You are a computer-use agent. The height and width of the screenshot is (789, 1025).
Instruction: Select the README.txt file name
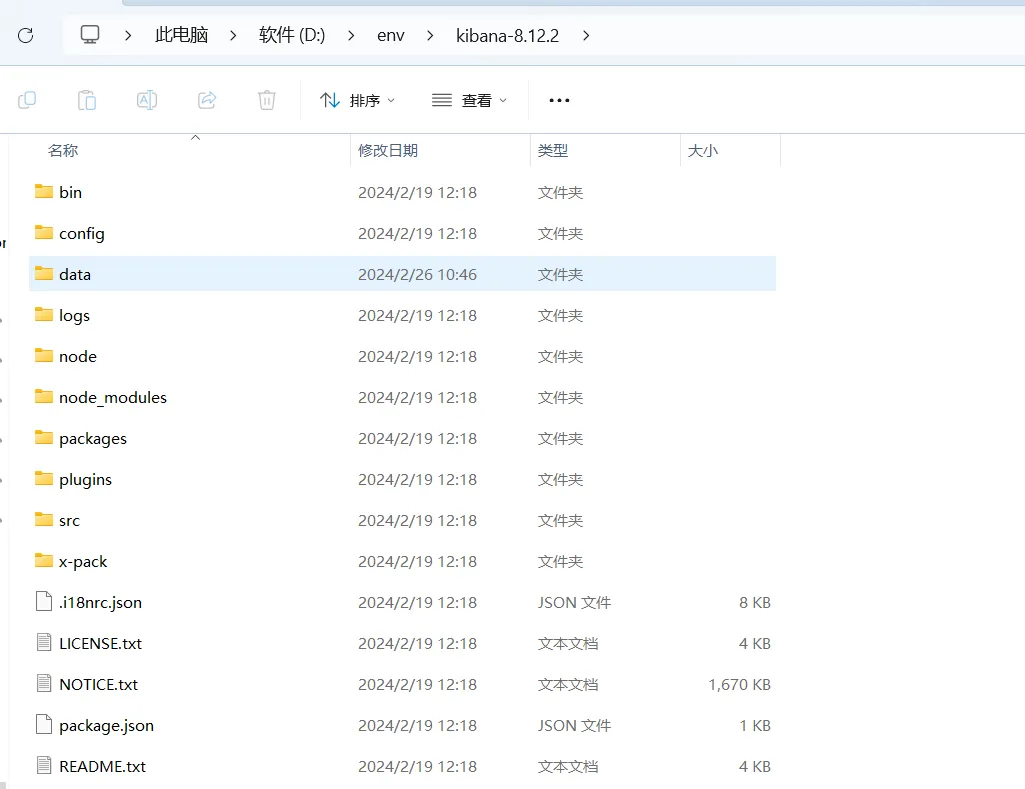coord(102,766)
